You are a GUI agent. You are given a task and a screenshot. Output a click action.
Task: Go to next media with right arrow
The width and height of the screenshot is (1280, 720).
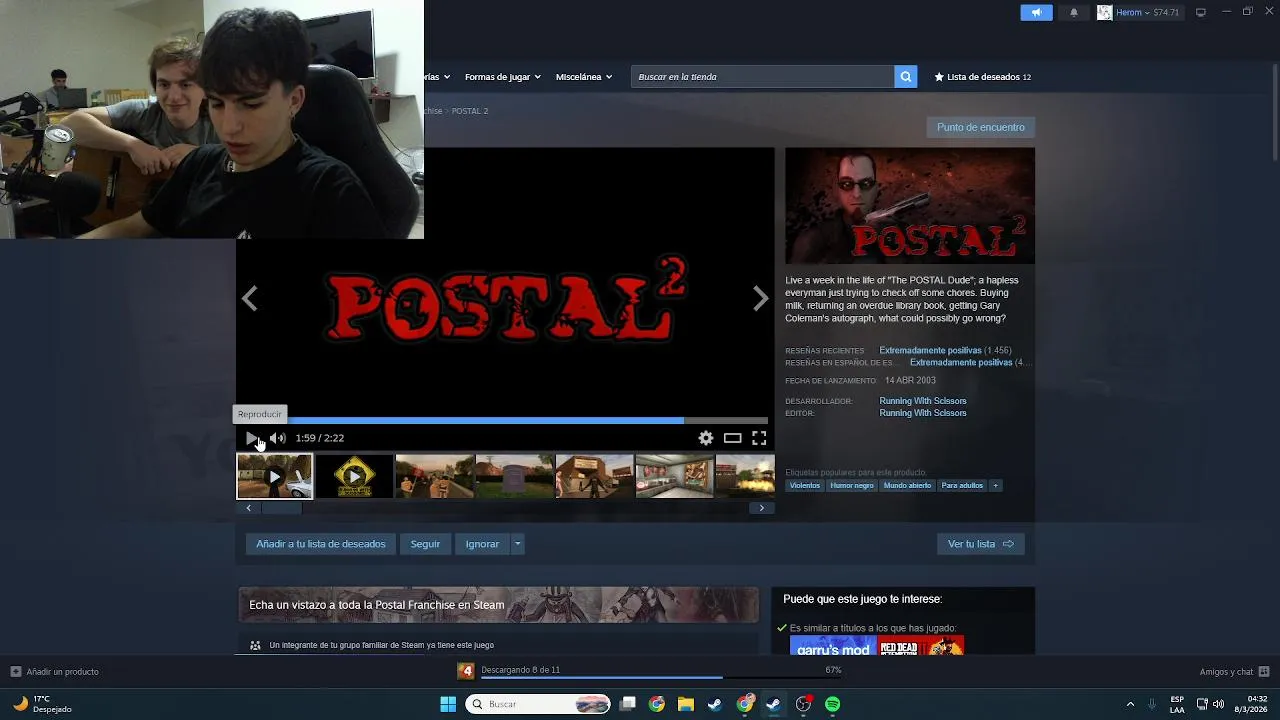click(x=761, y=298)
